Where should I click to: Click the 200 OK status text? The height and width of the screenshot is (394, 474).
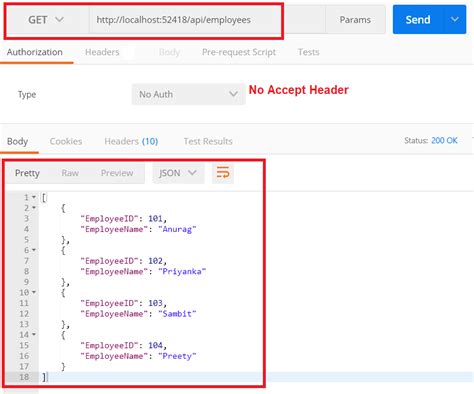click(x=444, y=141)
